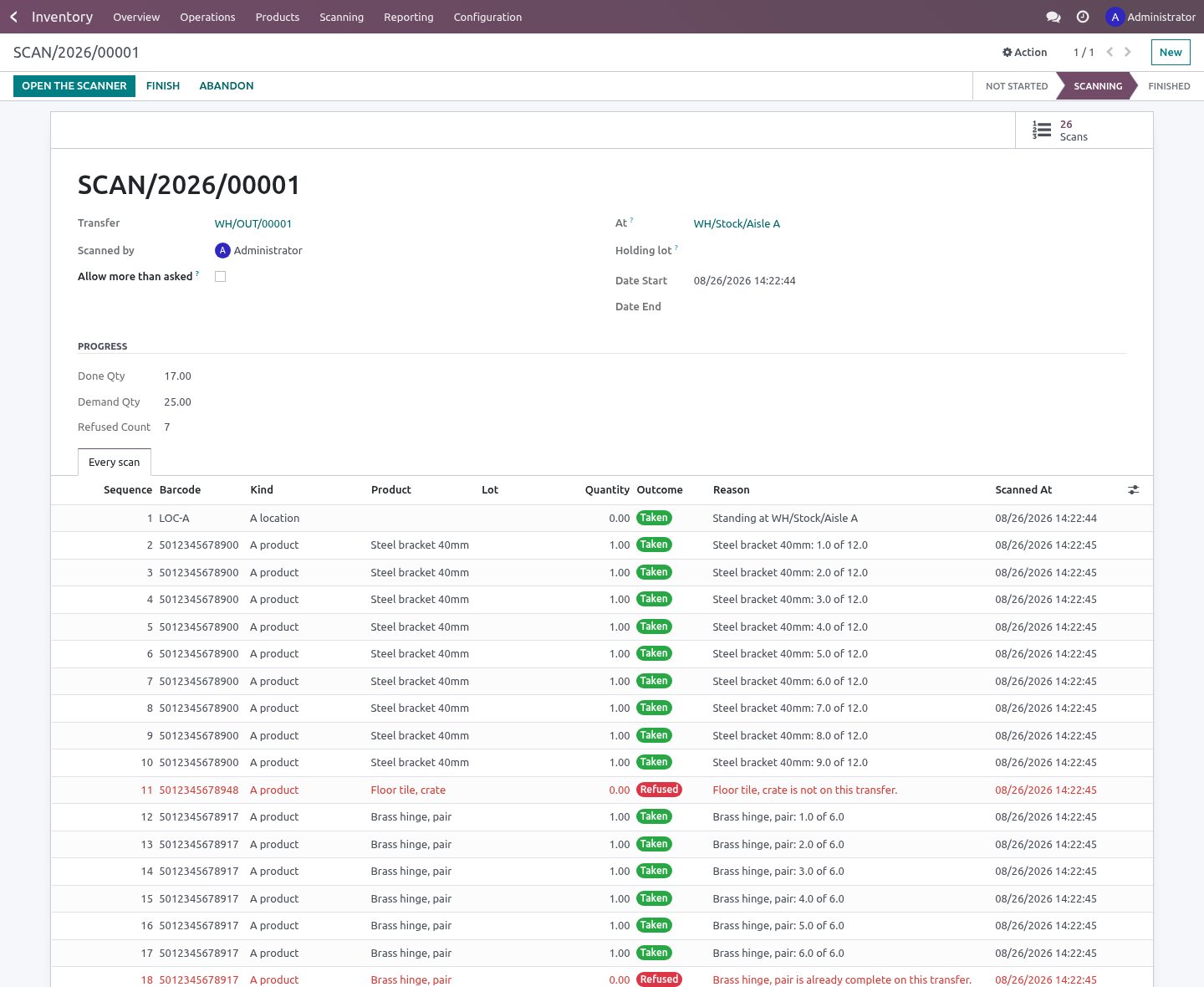Open the Products menu
Viewport: 1204px width, 987px height.
[x=278, y=17]
